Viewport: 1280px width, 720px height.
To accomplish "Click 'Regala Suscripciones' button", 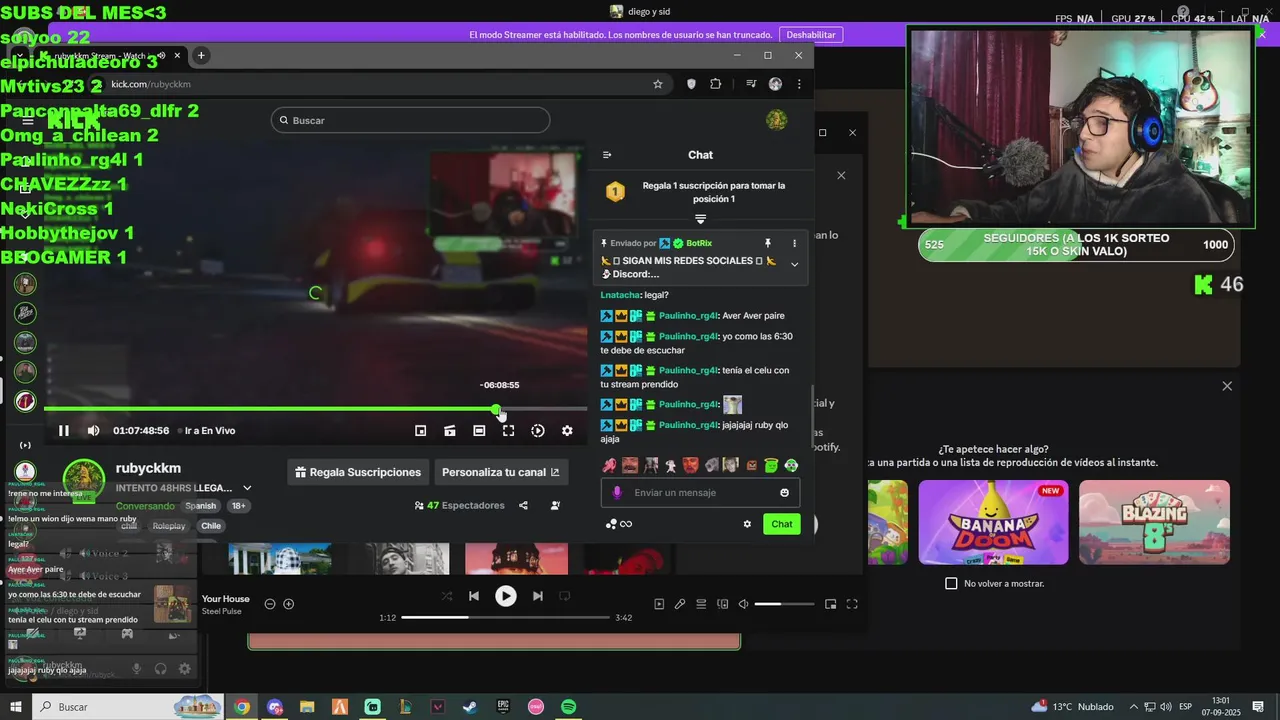I will (358, 472).
